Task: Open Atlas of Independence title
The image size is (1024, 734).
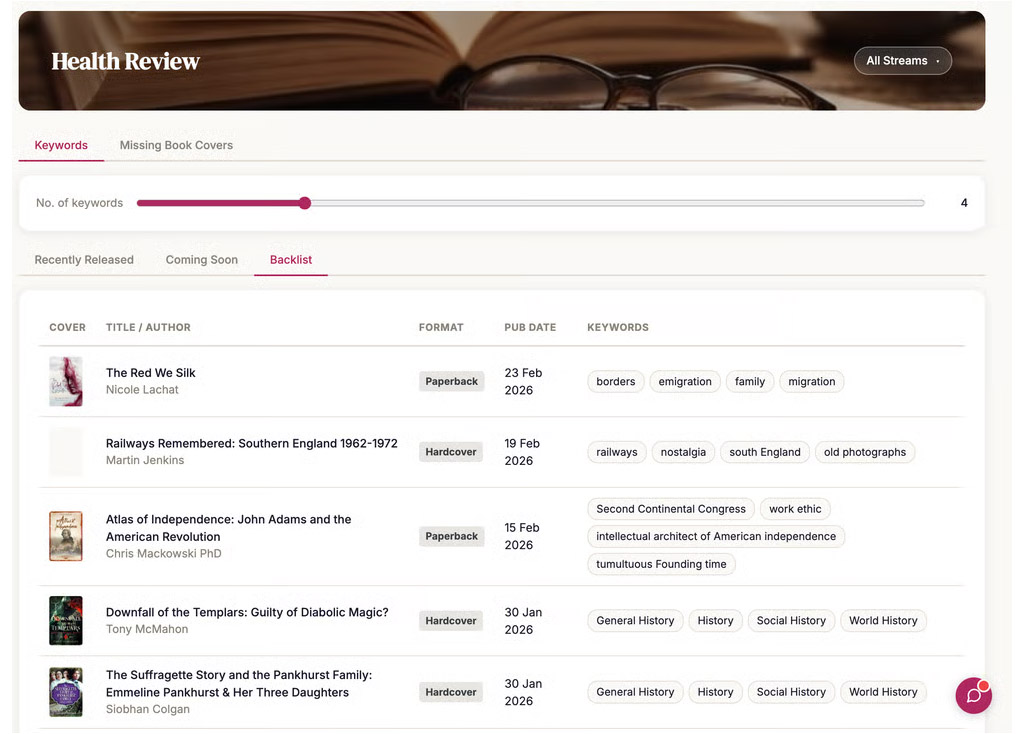Action: (229, 528)
